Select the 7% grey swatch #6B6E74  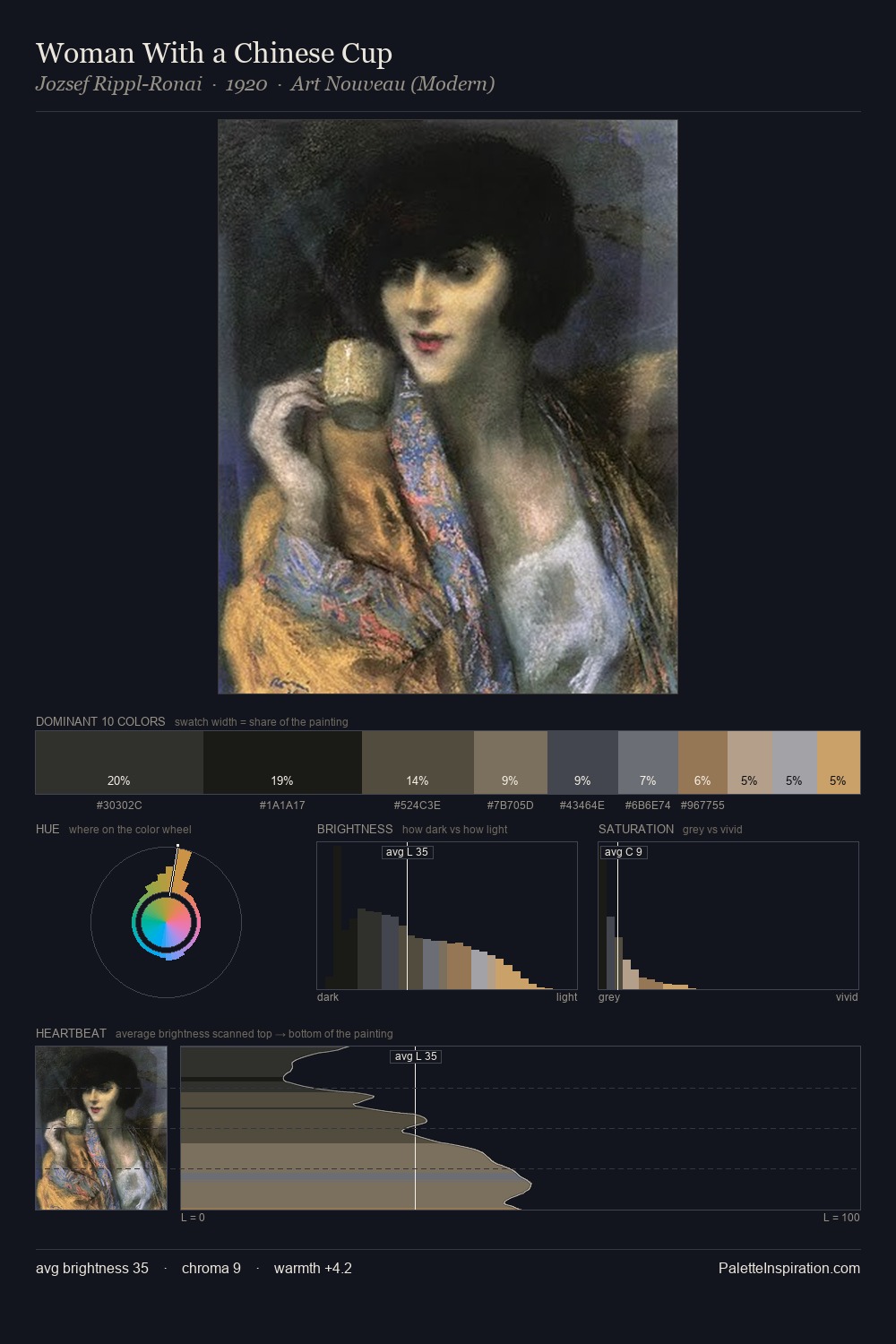(x=648, y=762)
